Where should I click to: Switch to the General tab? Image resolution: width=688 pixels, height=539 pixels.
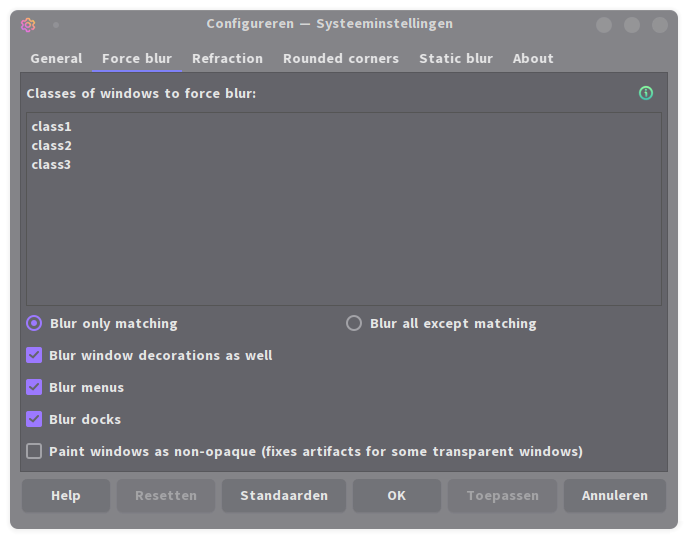56,59
